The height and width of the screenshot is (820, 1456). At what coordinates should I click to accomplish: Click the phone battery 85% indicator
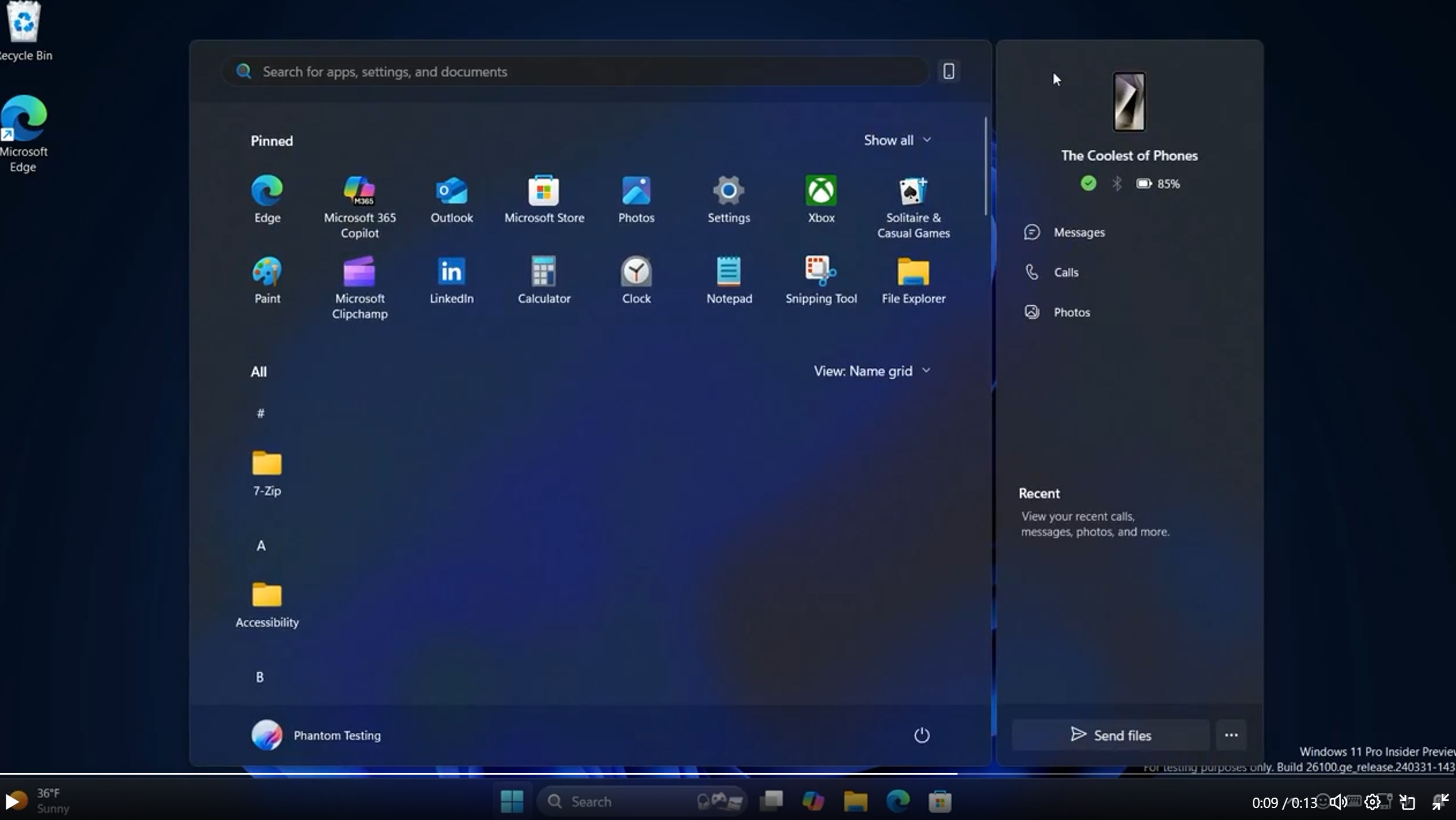point(1158,184)
